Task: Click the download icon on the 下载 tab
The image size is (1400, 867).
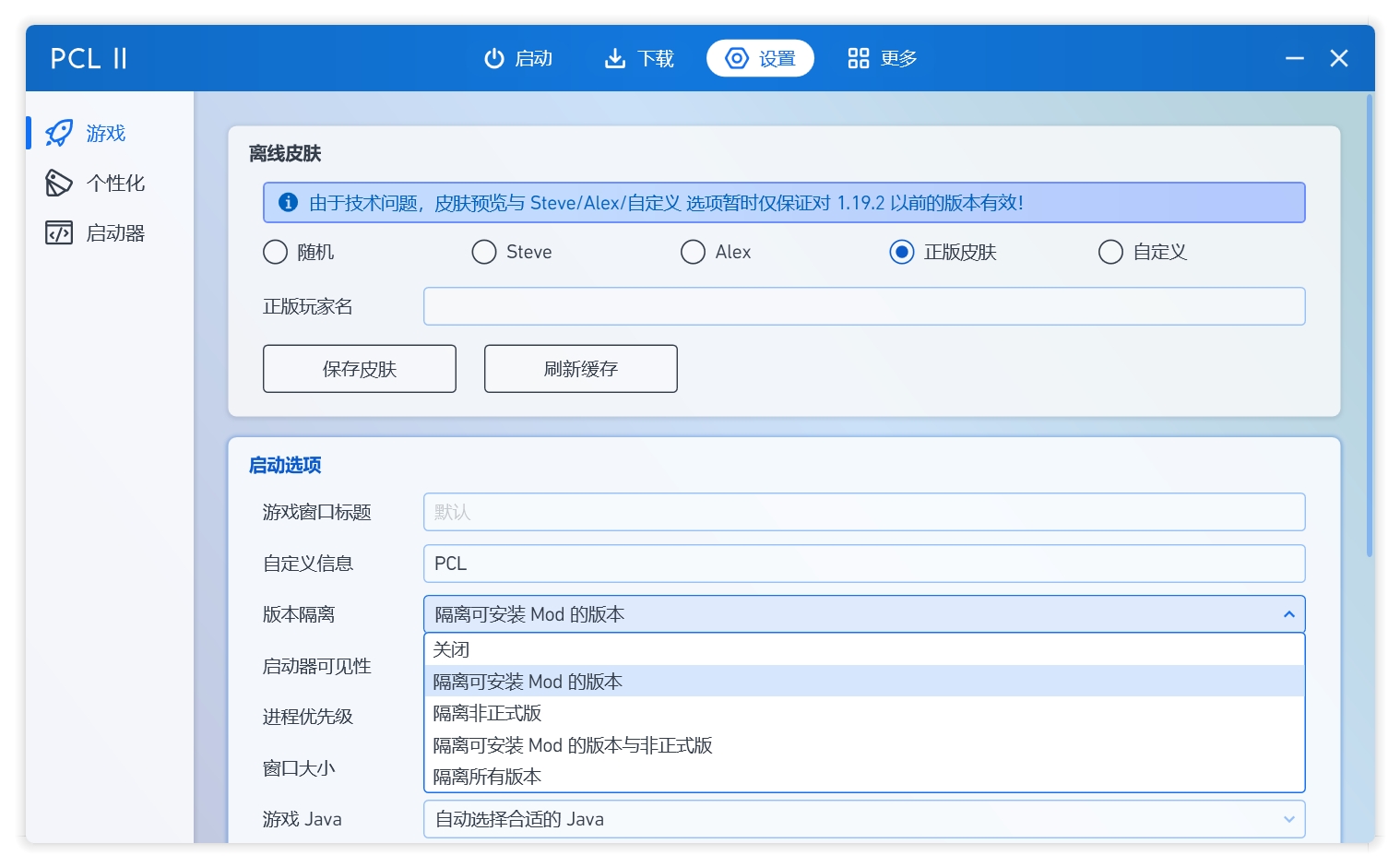Action: click(x=614, y=58)
